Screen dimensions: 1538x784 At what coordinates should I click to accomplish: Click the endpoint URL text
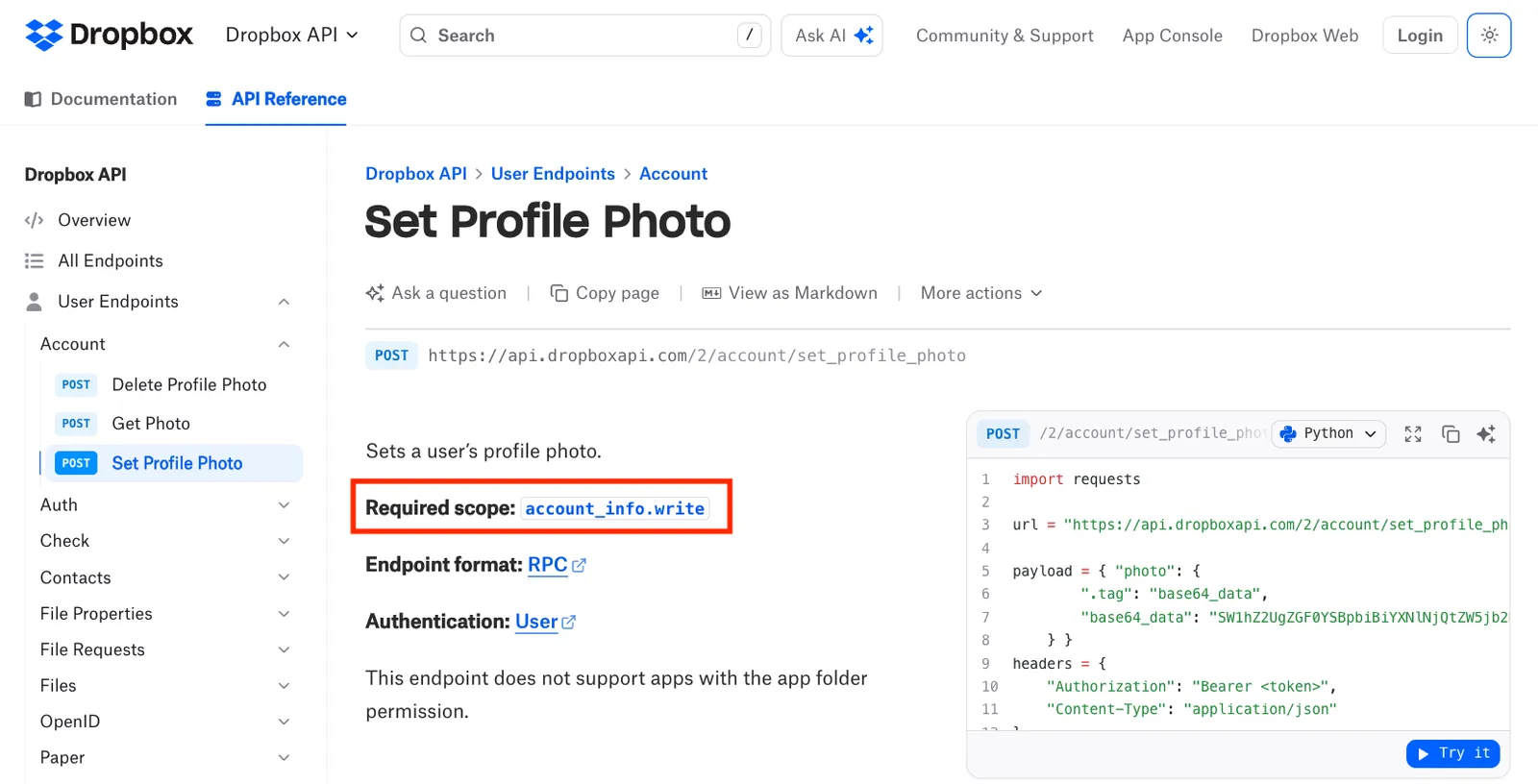pyautogui.click(x=697, y=355)
